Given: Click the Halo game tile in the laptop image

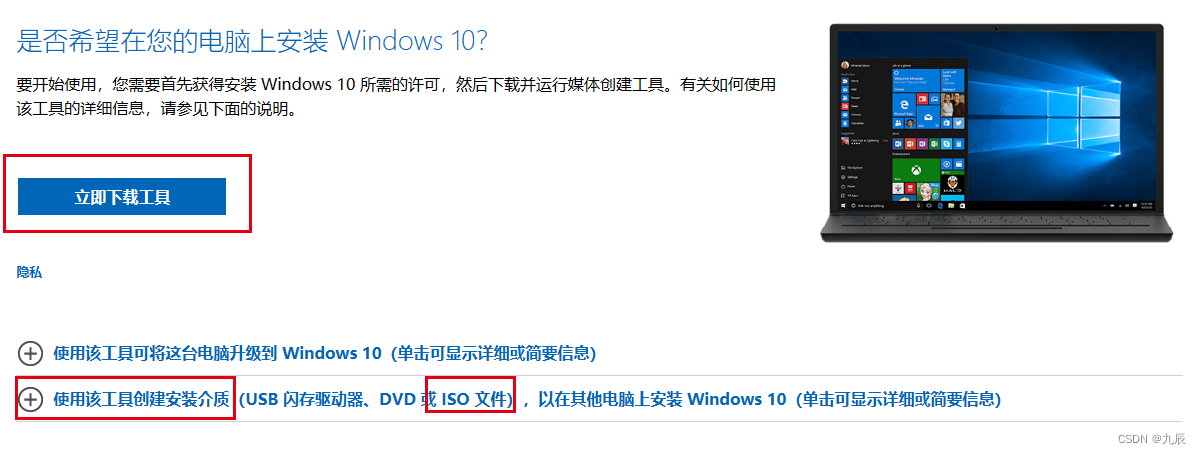Looking at the screenshot, I should click(953, 186).
